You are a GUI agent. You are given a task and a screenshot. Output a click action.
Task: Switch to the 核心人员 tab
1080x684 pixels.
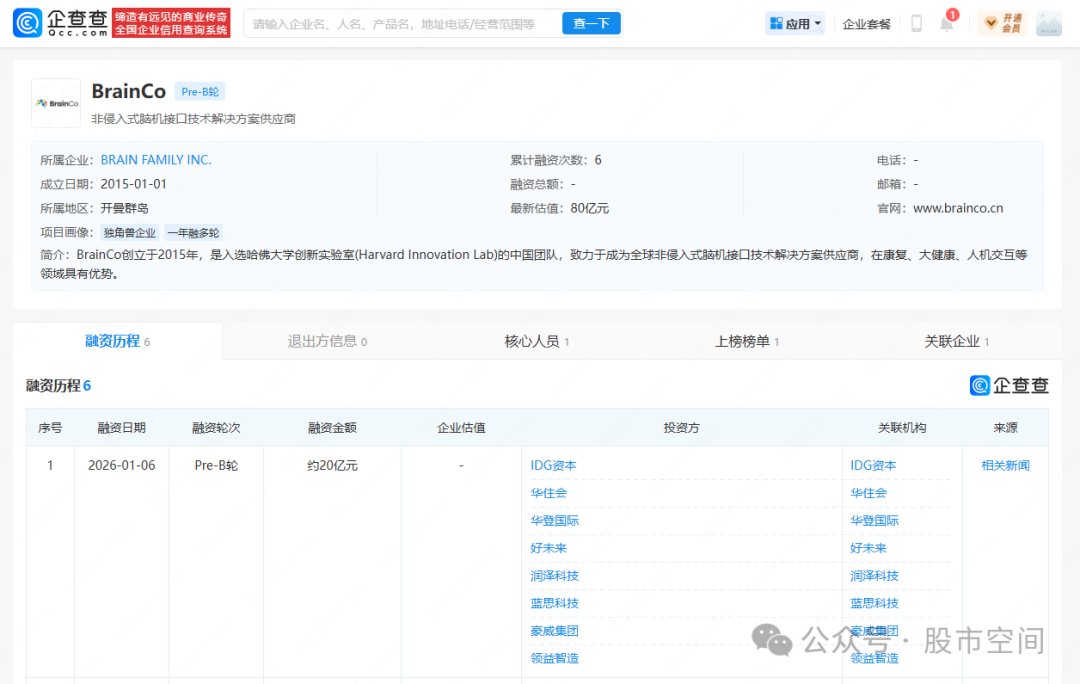pyautogui.click(x=537, y=341)
